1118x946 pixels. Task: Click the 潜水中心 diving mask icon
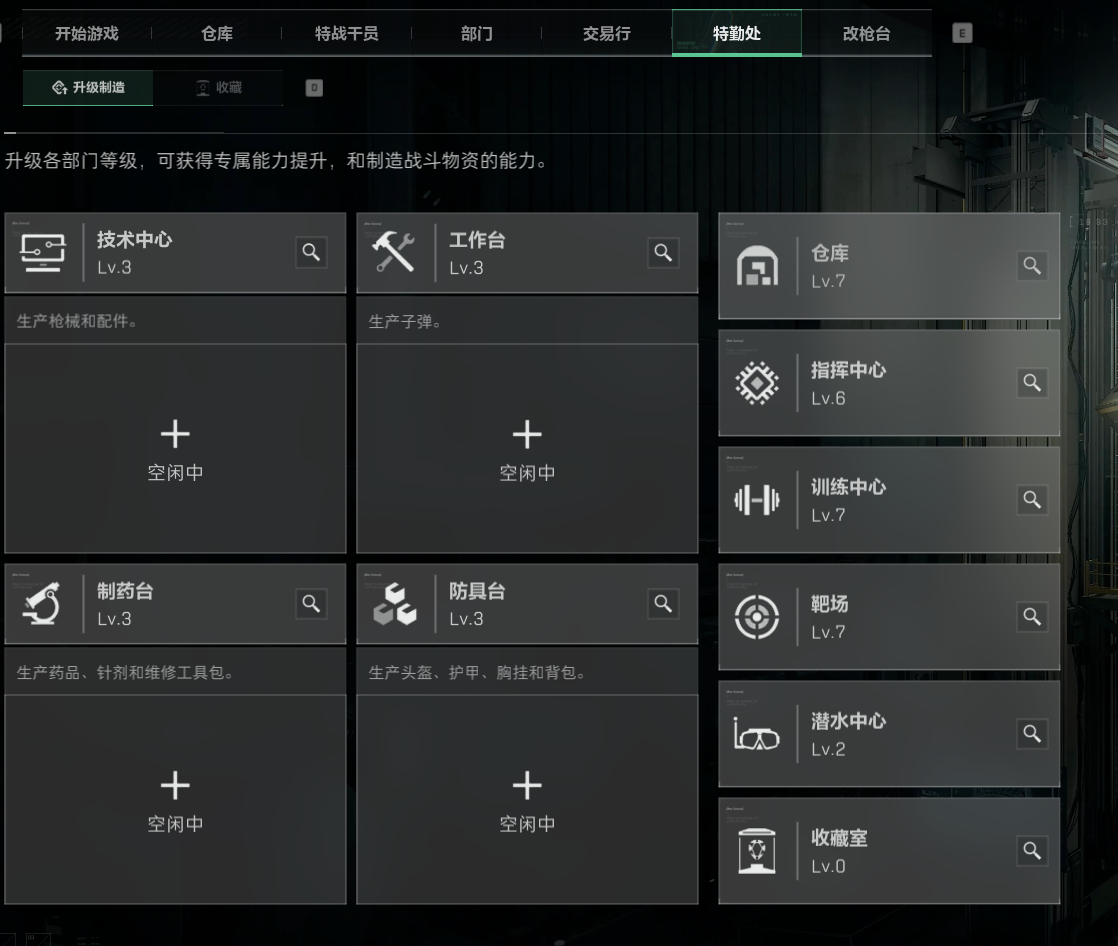757,735
